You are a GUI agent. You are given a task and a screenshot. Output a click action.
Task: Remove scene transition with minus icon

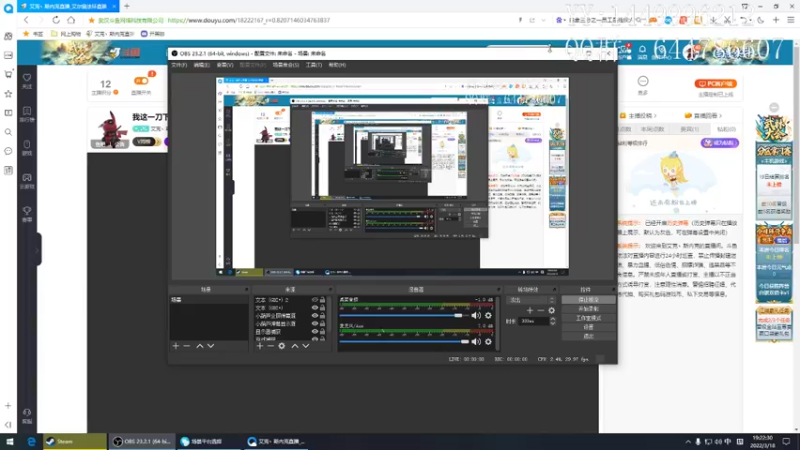pos(541,310)
